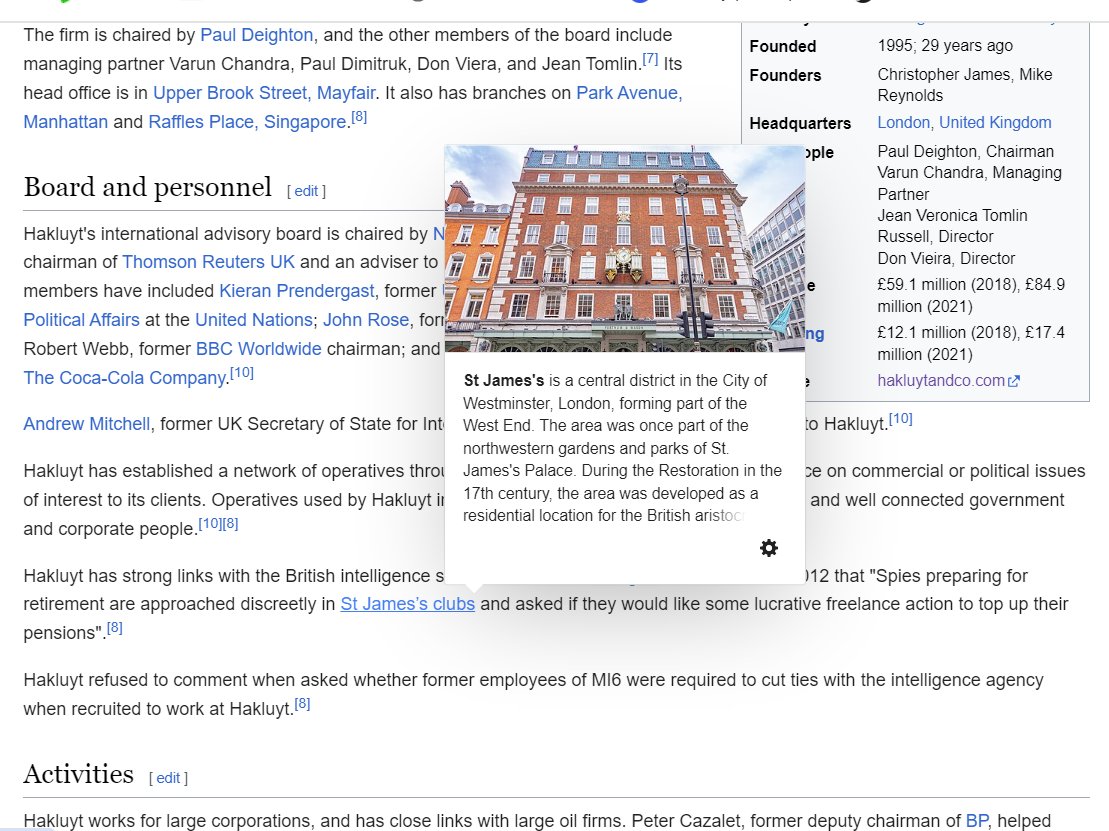The image size is (1109, 831).
Task: Open United Kingdom link in infobox
Action: click(x=995, y=122)
